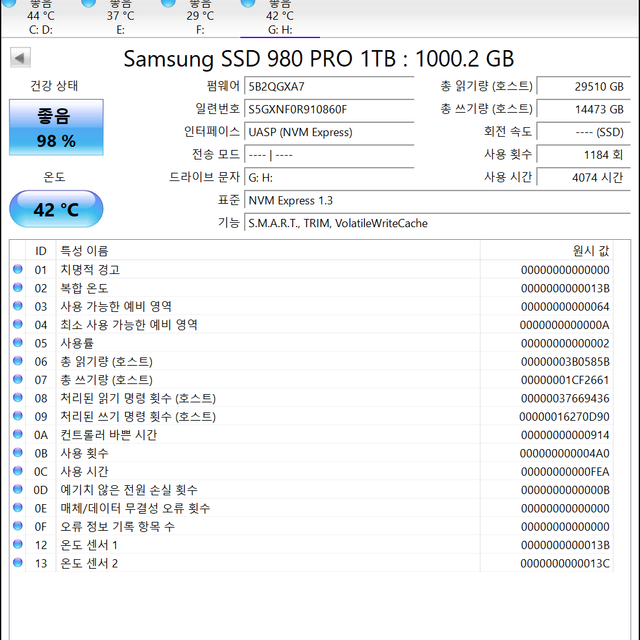The width and height of the screenshot is (640, 640).
Task: Click the transfer mode field ---- | ----
Action: click(x=329, y=155)
